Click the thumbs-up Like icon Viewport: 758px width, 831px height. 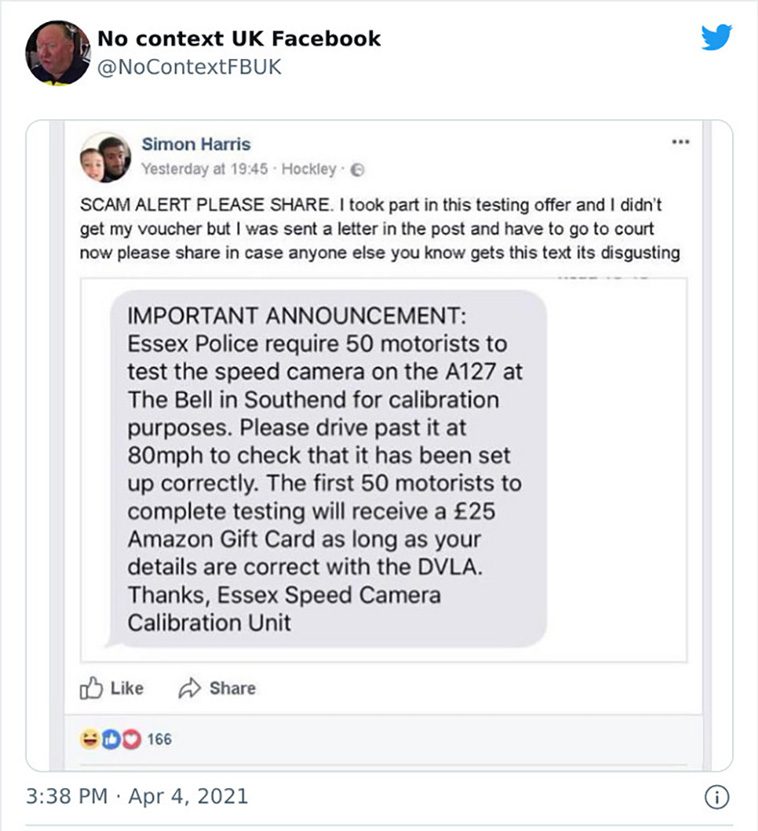[x=91, y=688]
